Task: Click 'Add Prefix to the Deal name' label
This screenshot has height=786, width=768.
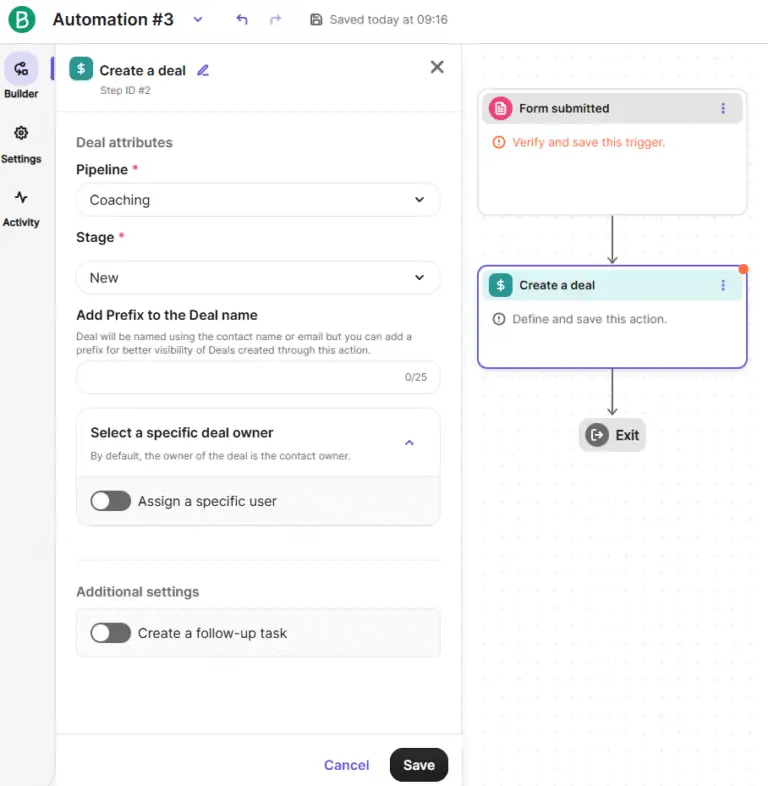Action: point(167,315)
